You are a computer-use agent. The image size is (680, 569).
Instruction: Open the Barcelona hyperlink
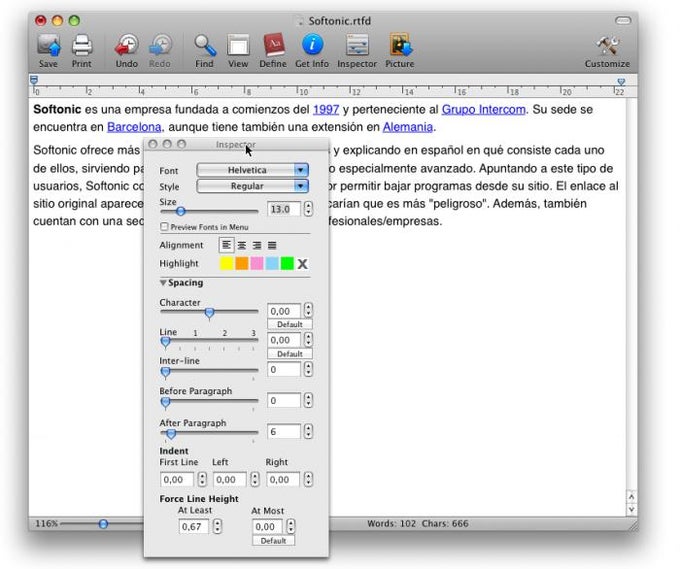click(134, 127)
